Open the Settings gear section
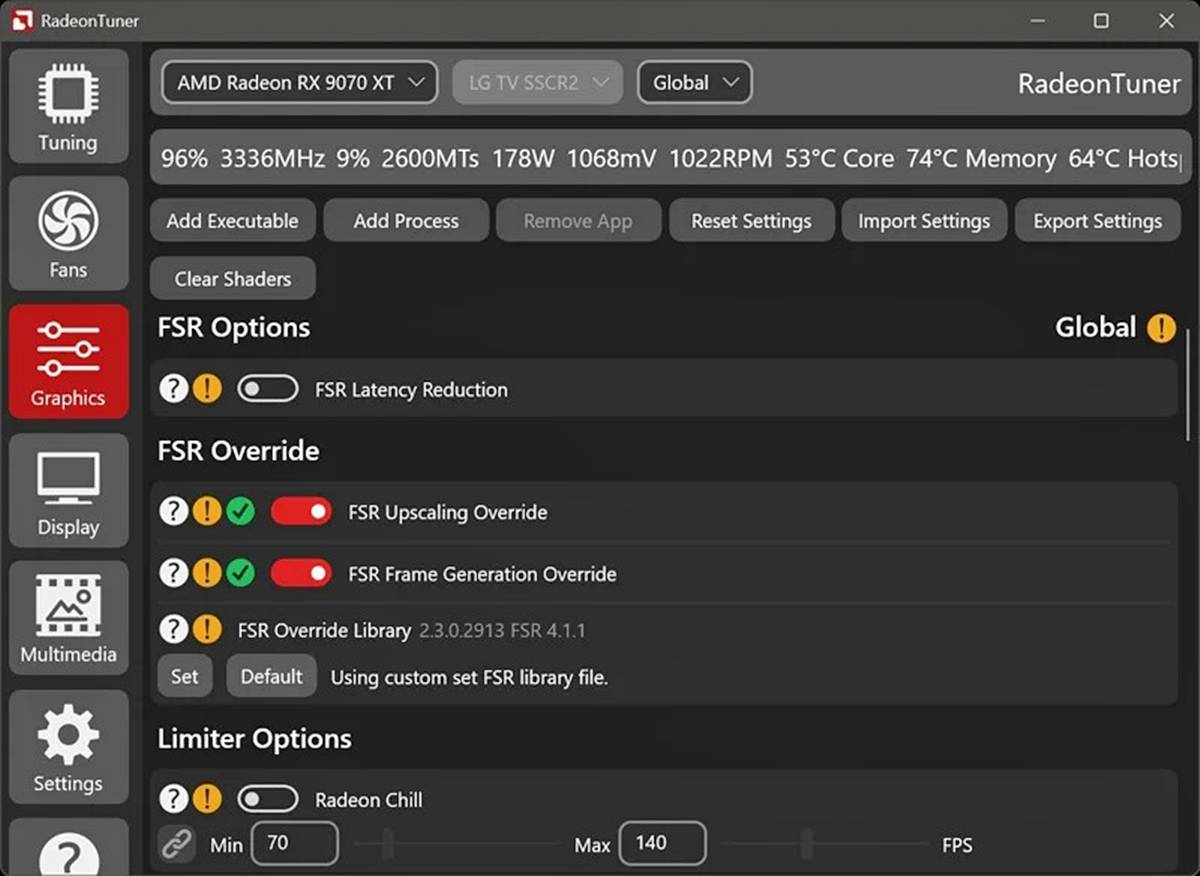This screenshot has height=876, width=1200. [x=68, y=746]
